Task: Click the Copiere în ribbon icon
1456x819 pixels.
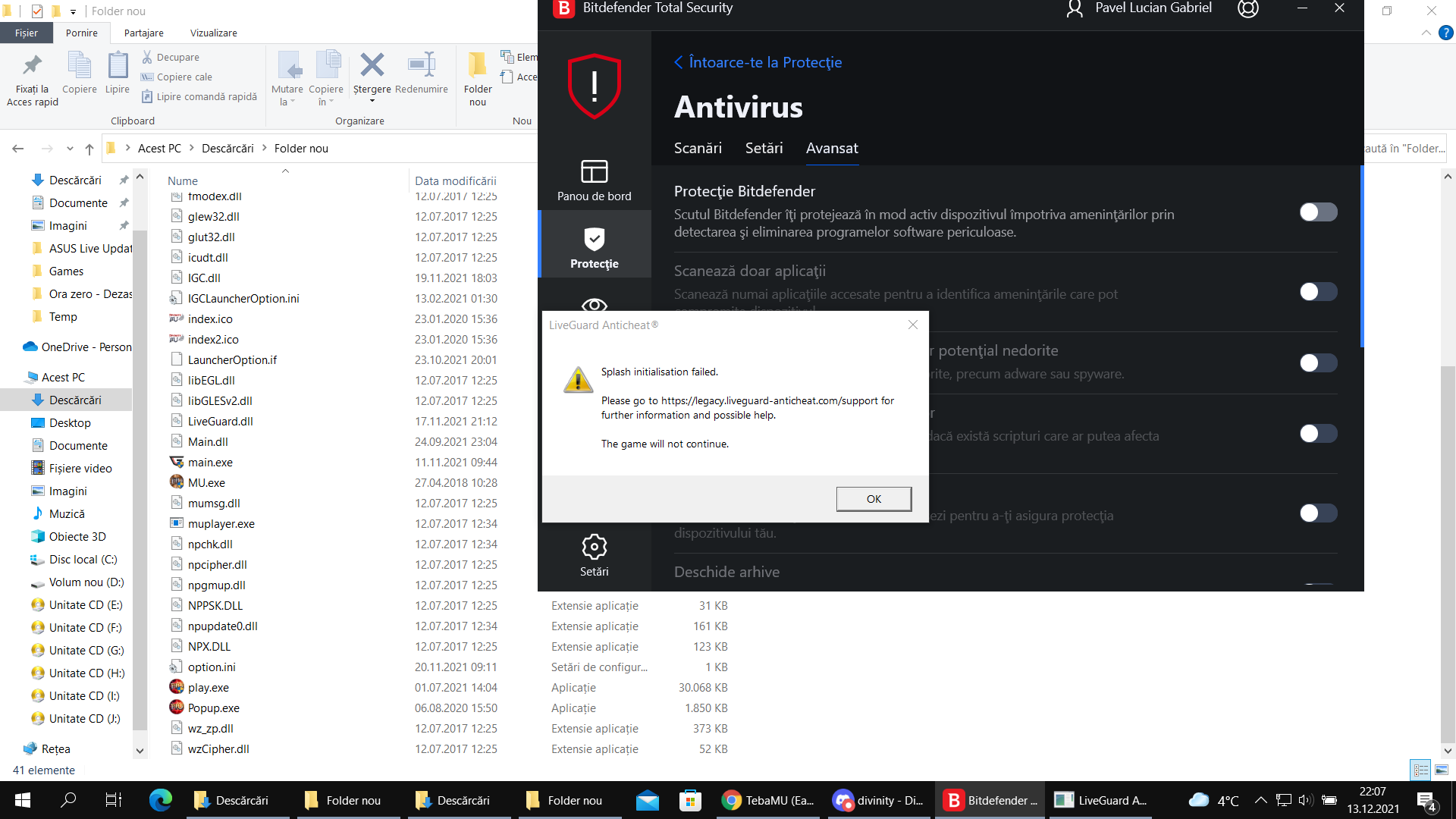Action: tap(327, 65)
